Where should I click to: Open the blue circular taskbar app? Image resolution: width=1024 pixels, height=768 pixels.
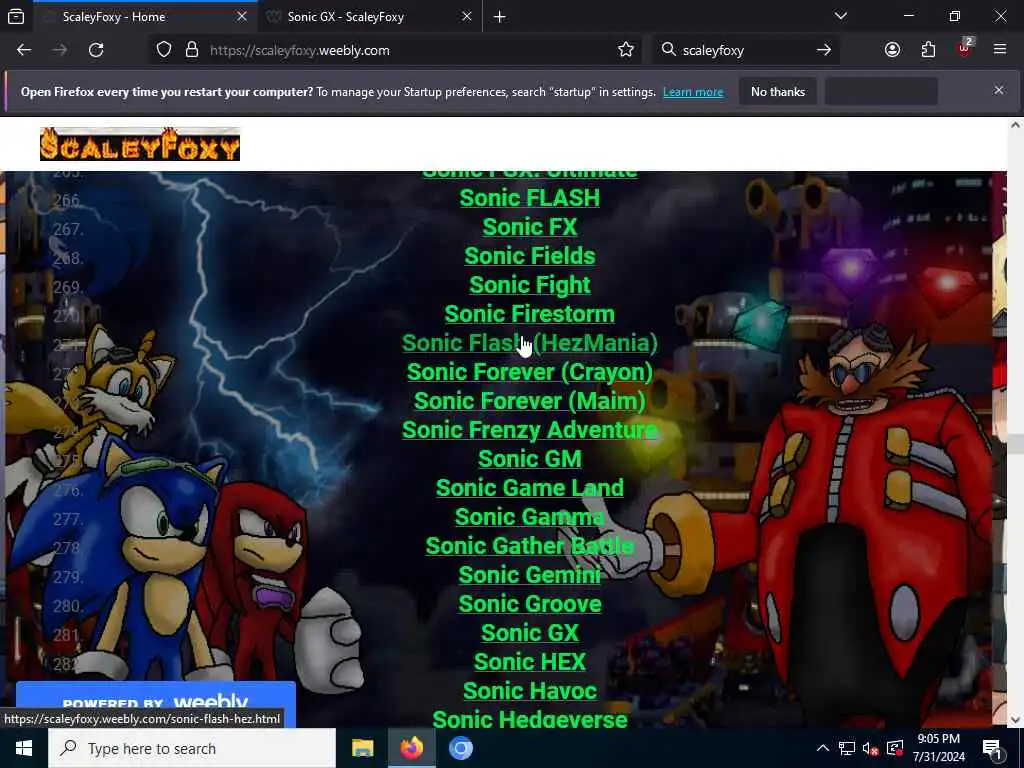[x=460, y=748]
